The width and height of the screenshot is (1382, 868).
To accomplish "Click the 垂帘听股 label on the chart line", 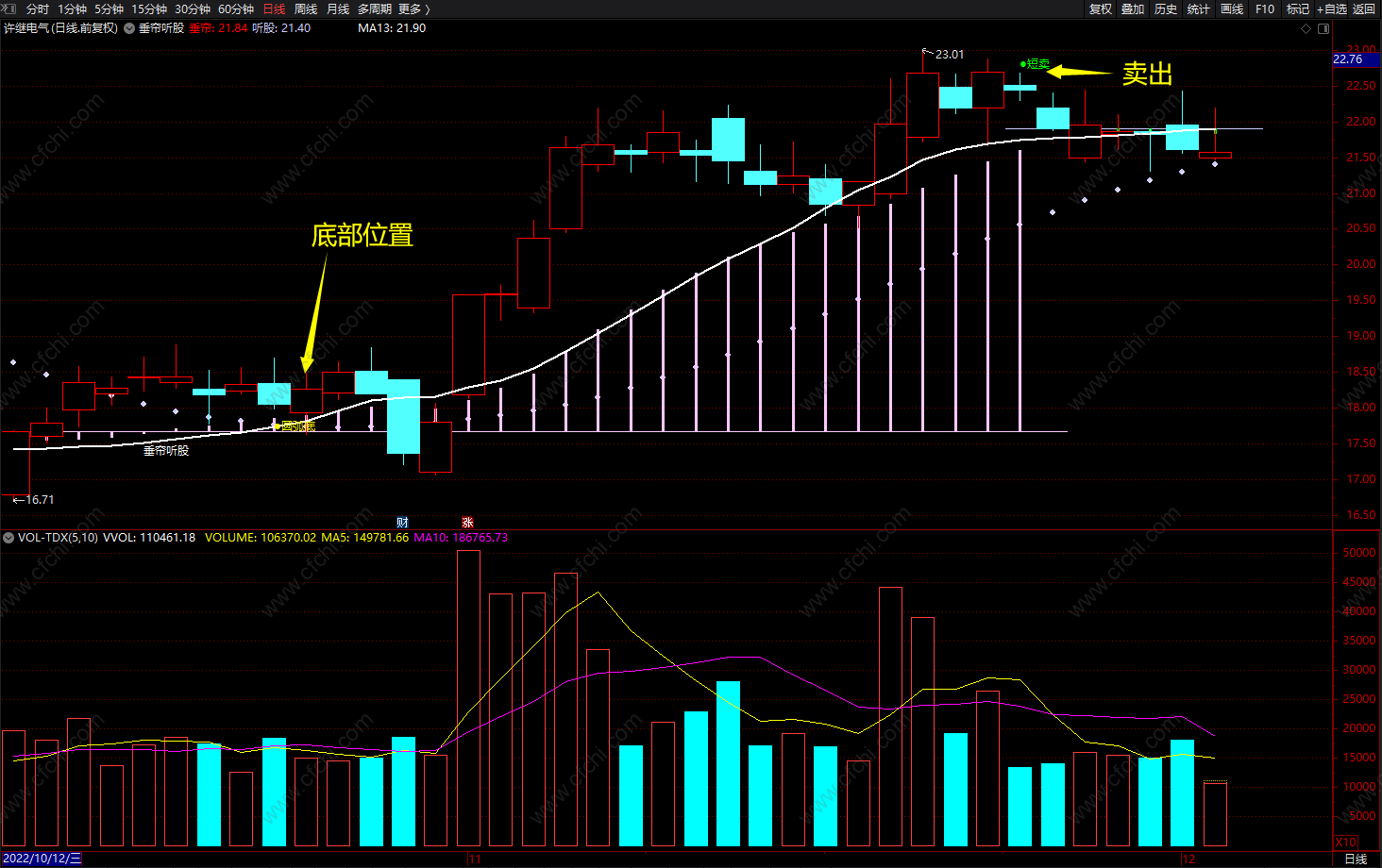I will coord(166,451).
